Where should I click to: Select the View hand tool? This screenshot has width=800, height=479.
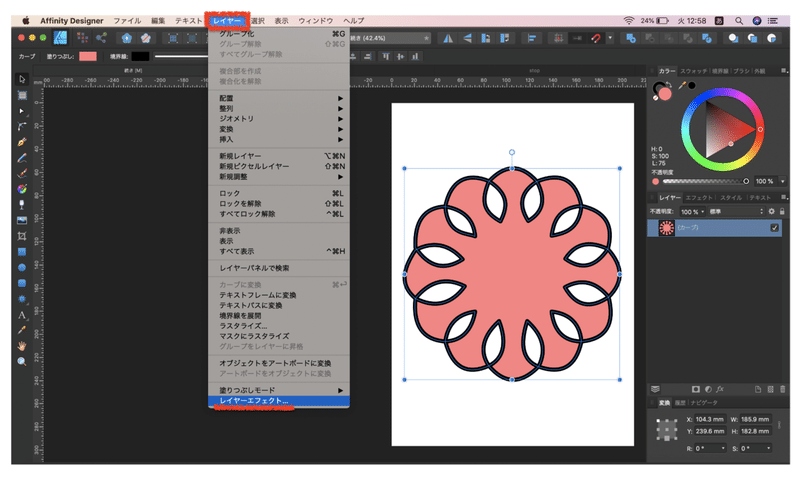pyautogui.click(x=21, y=346)
